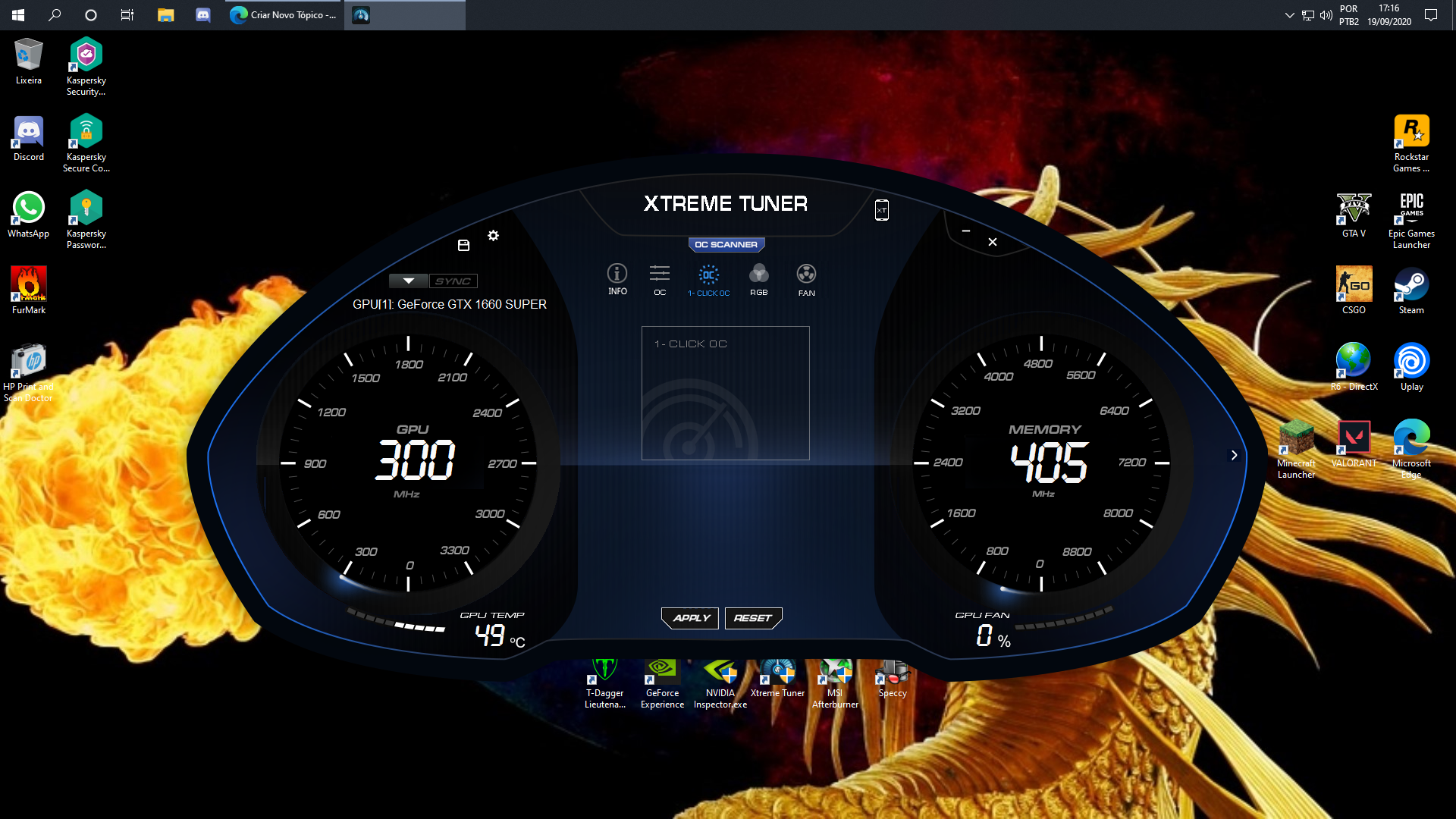The width and height of the screenshot is (1456, 819).
Task: Click the APPLY button
Action: [x=690, y=618]
